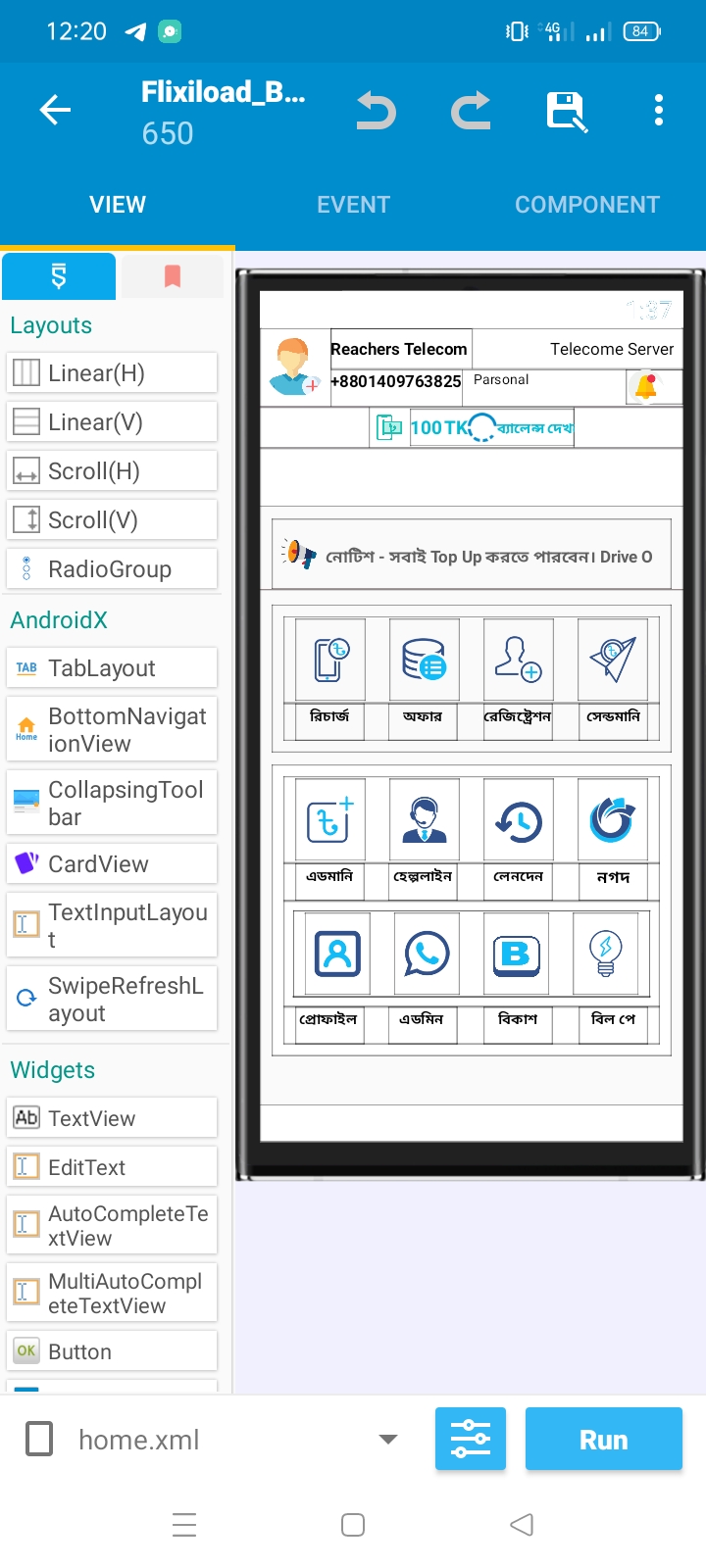Screen dimensions: 706x1568
Task: Open the three-dot overflow menu
Action: pos(659,111)
